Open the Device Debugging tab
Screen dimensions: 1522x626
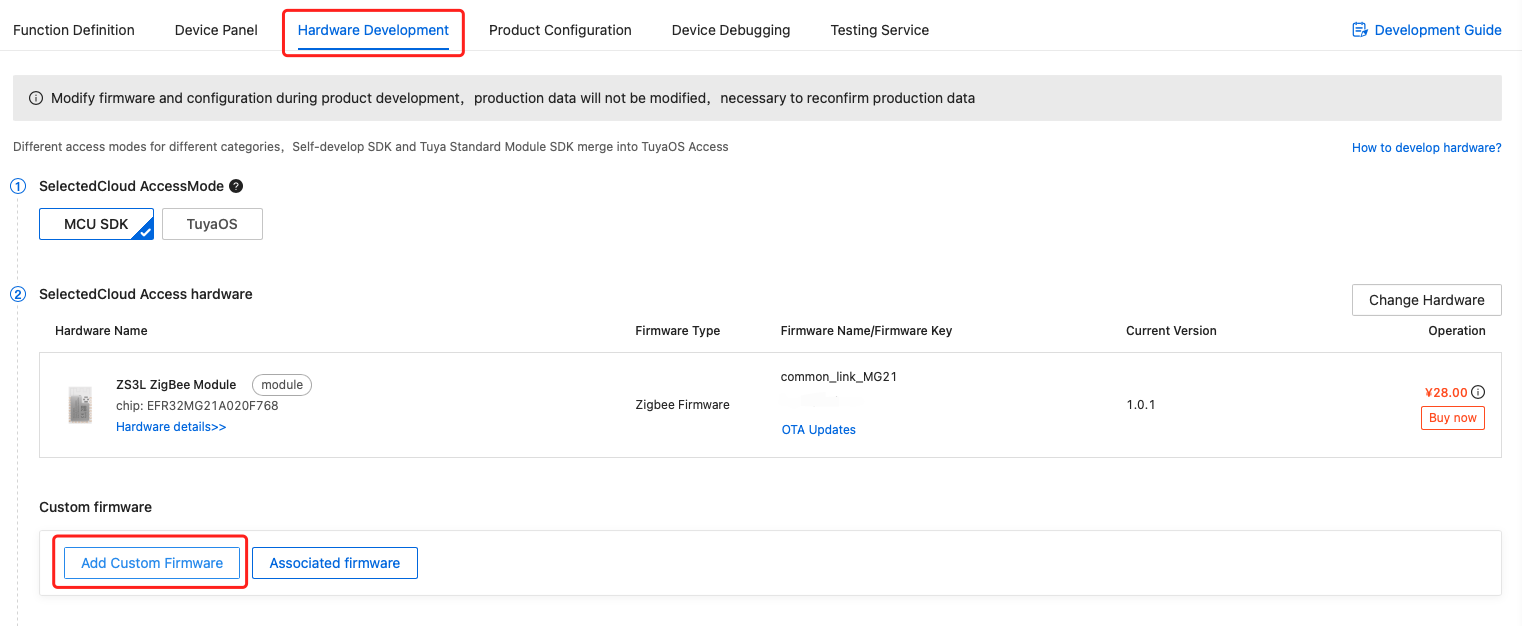point(731,30)
